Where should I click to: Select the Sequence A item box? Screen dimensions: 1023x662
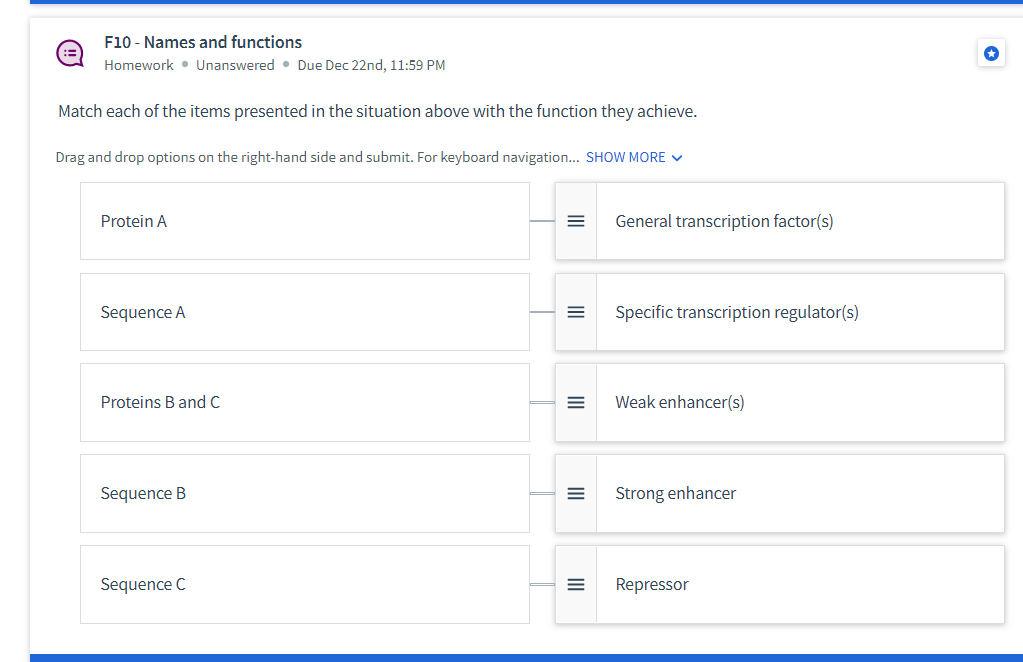[x=304, y=312]
